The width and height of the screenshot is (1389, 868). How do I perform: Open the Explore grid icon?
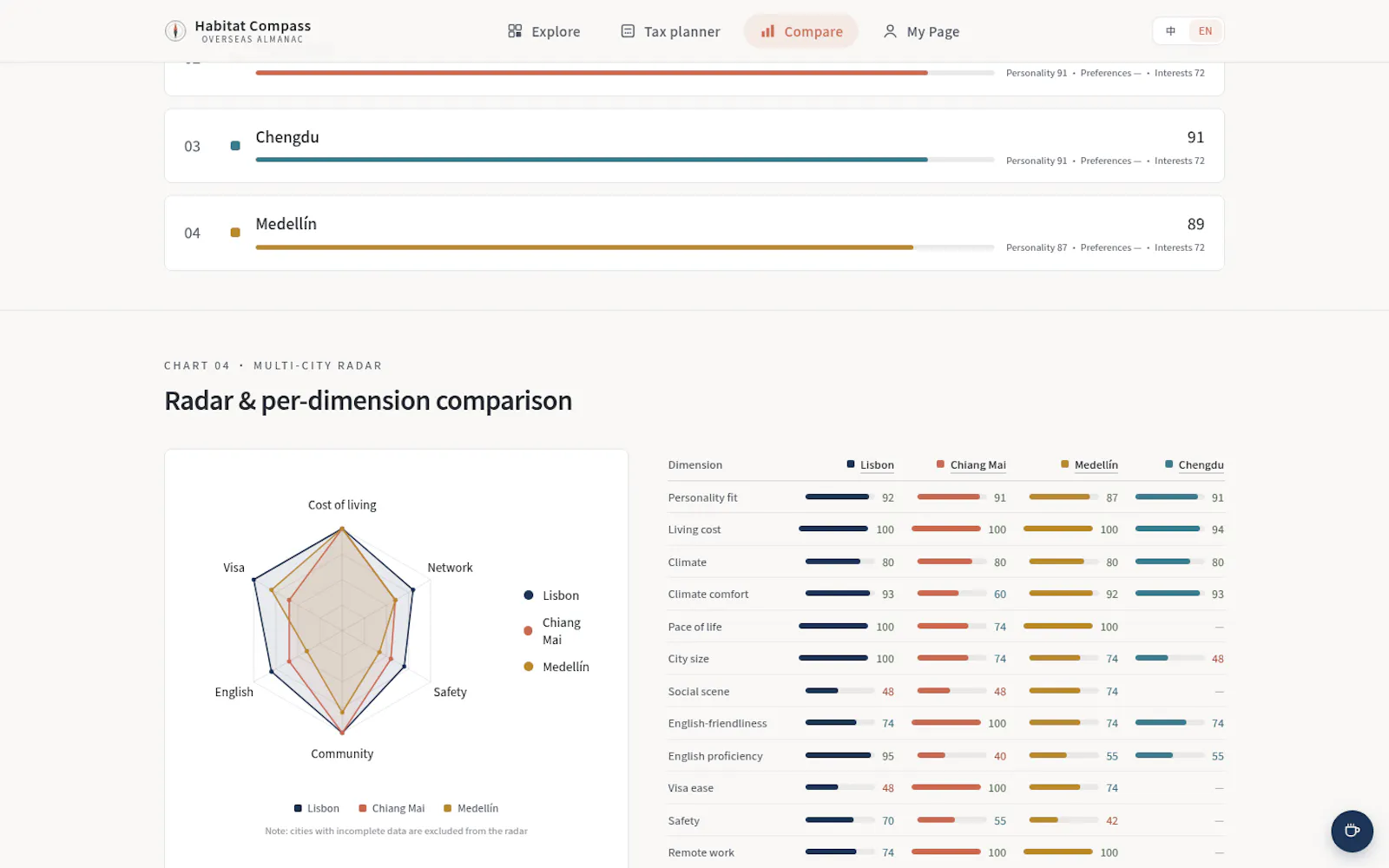(515, 31)
